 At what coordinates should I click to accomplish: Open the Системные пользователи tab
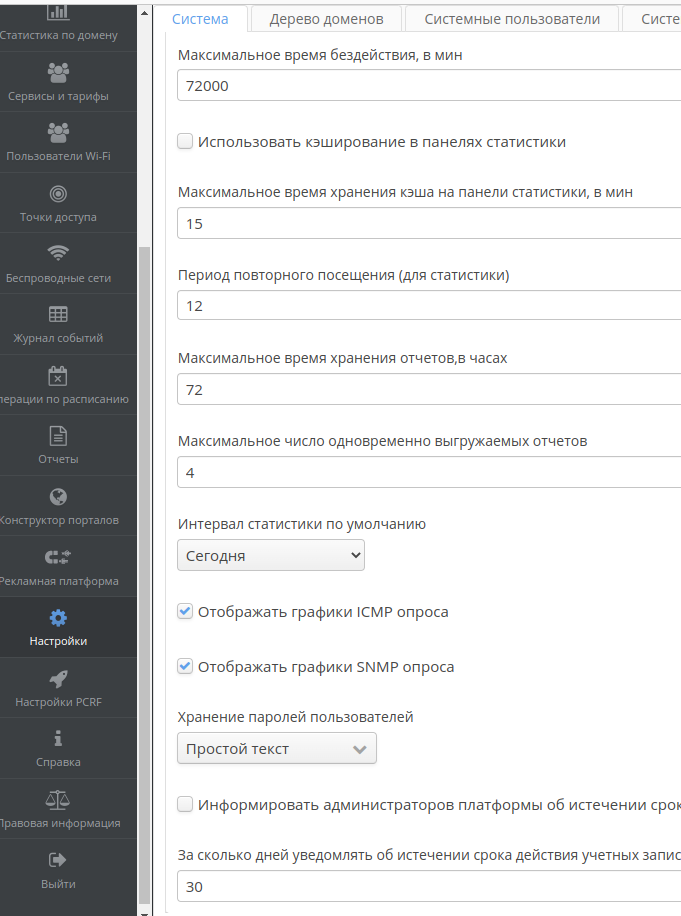(x=512, y=19)
